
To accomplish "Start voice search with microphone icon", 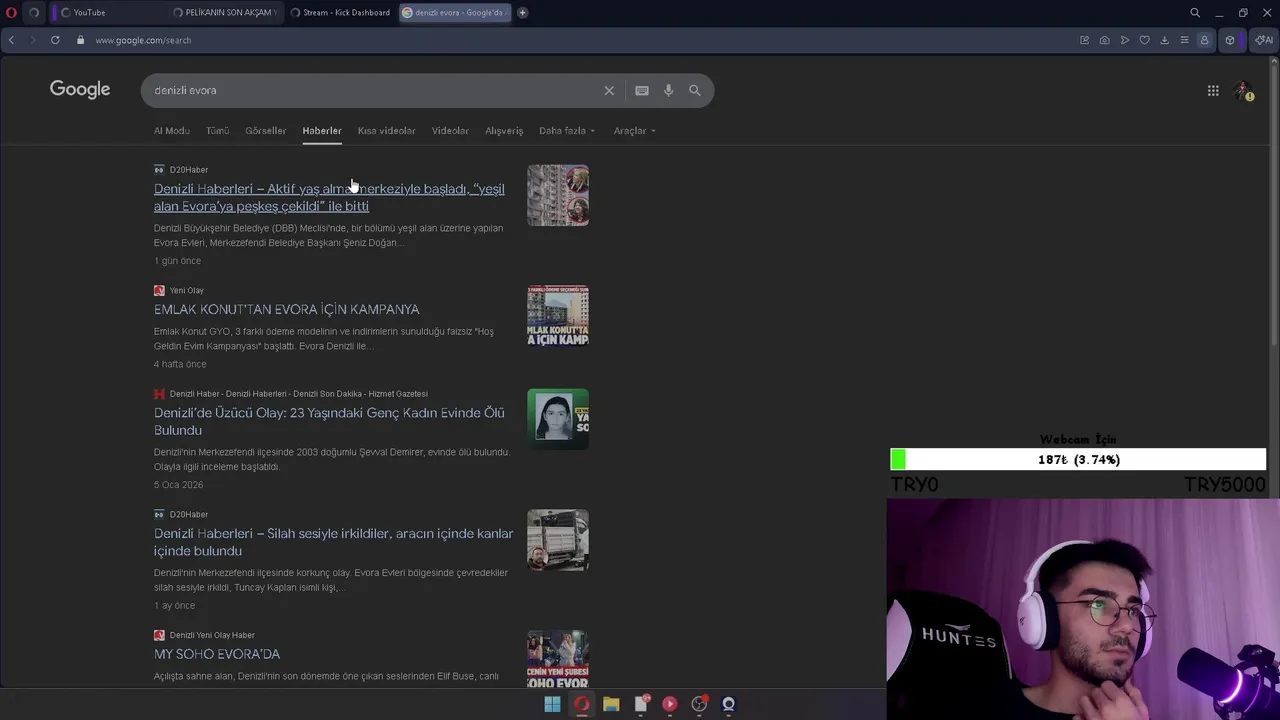I will click(x=668, y=90).
